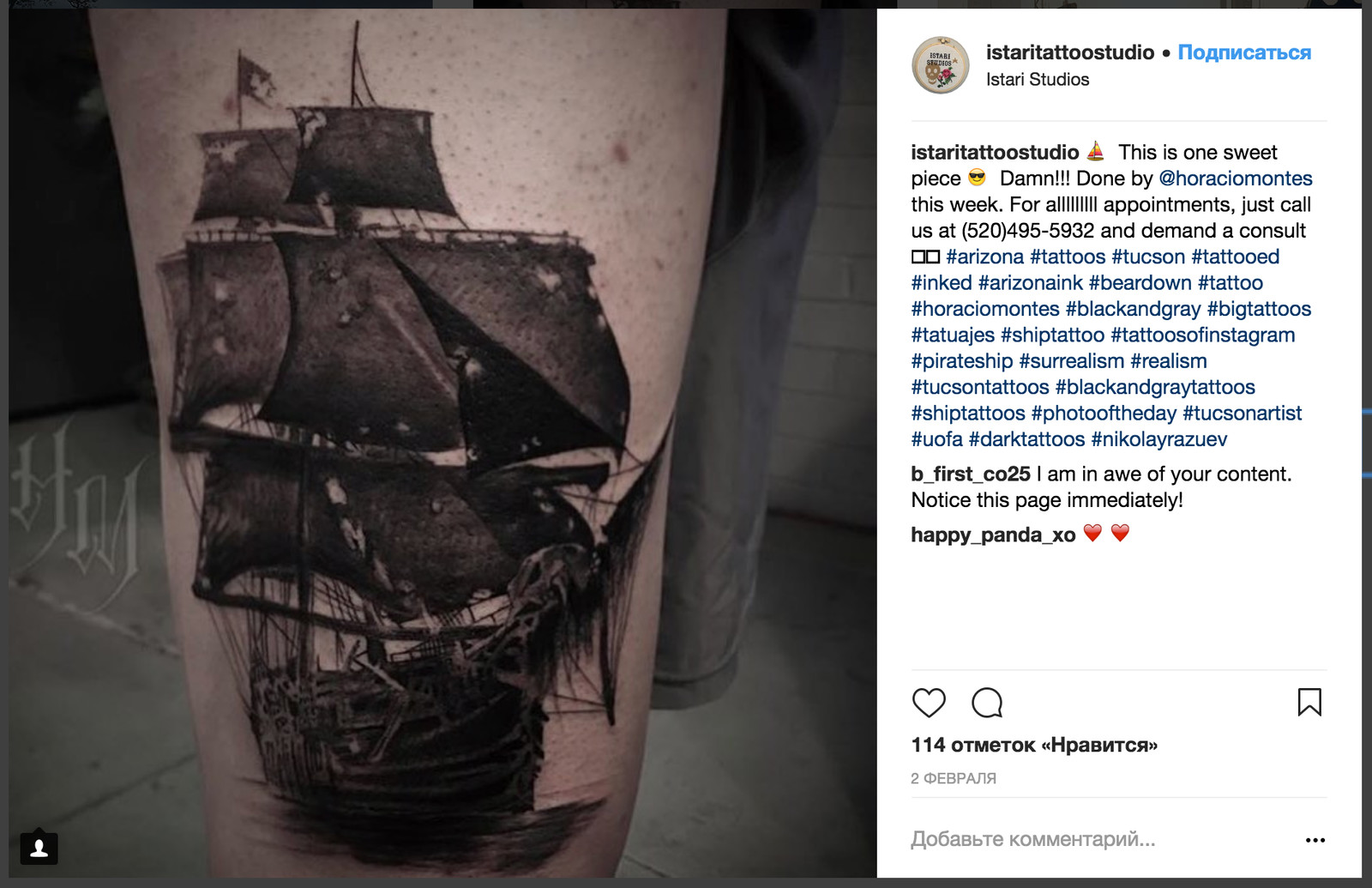Click Подписаться to follow the account
The image size is (1372, 888).
point(1244,52)
